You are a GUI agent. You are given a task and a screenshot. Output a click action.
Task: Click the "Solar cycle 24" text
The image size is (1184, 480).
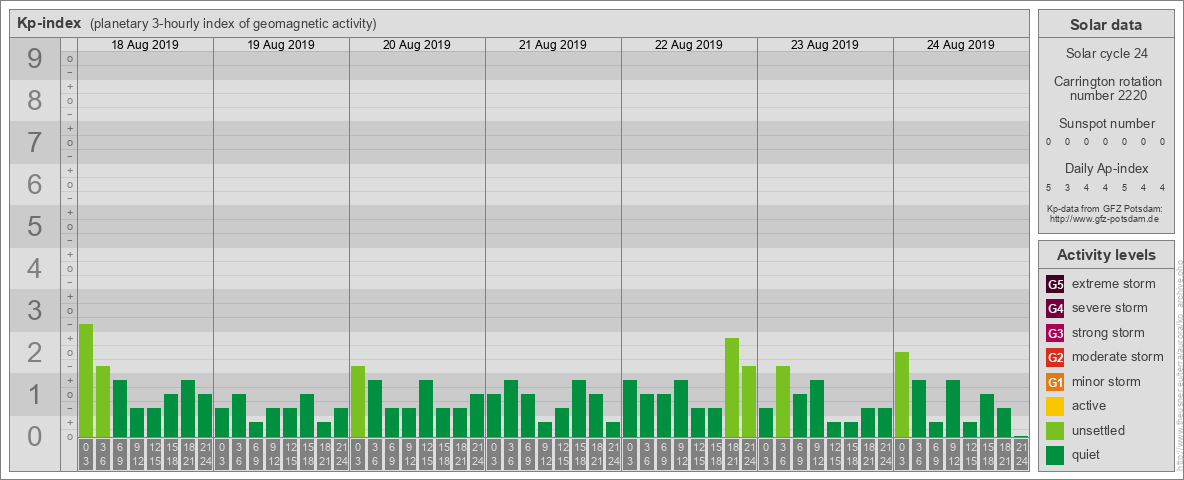1106,54
